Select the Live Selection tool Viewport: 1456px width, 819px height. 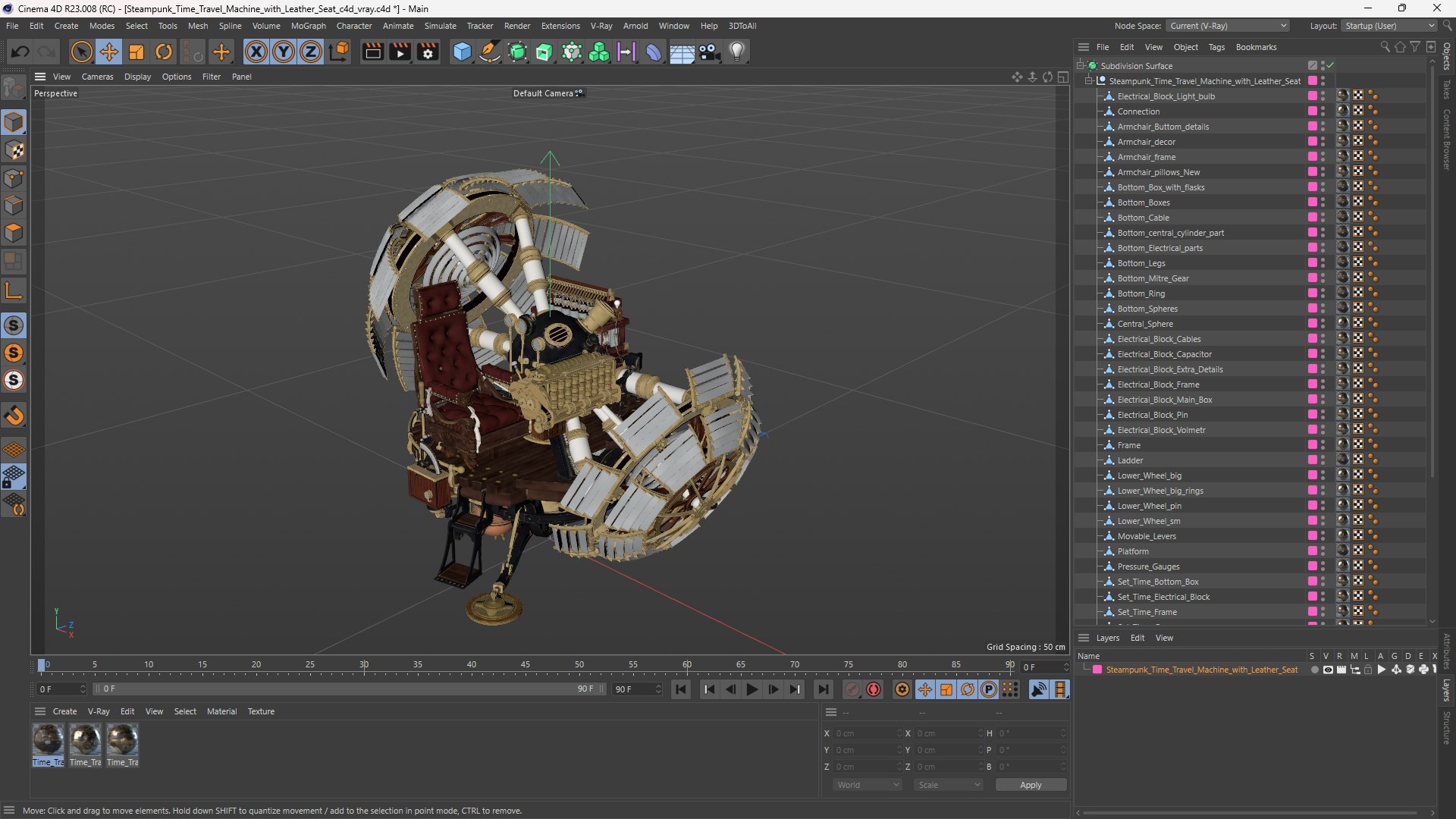81,52
